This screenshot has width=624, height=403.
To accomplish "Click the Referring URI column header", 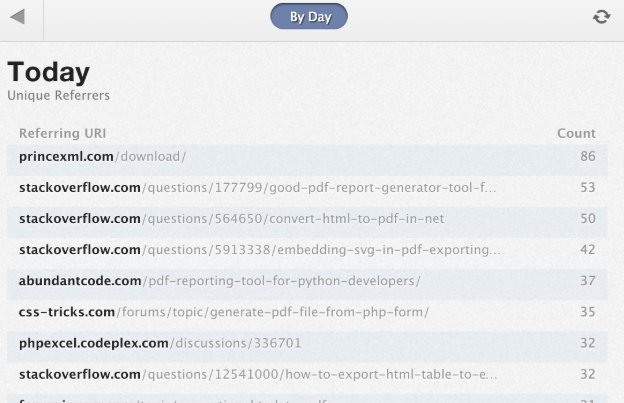I will point(62,133).
